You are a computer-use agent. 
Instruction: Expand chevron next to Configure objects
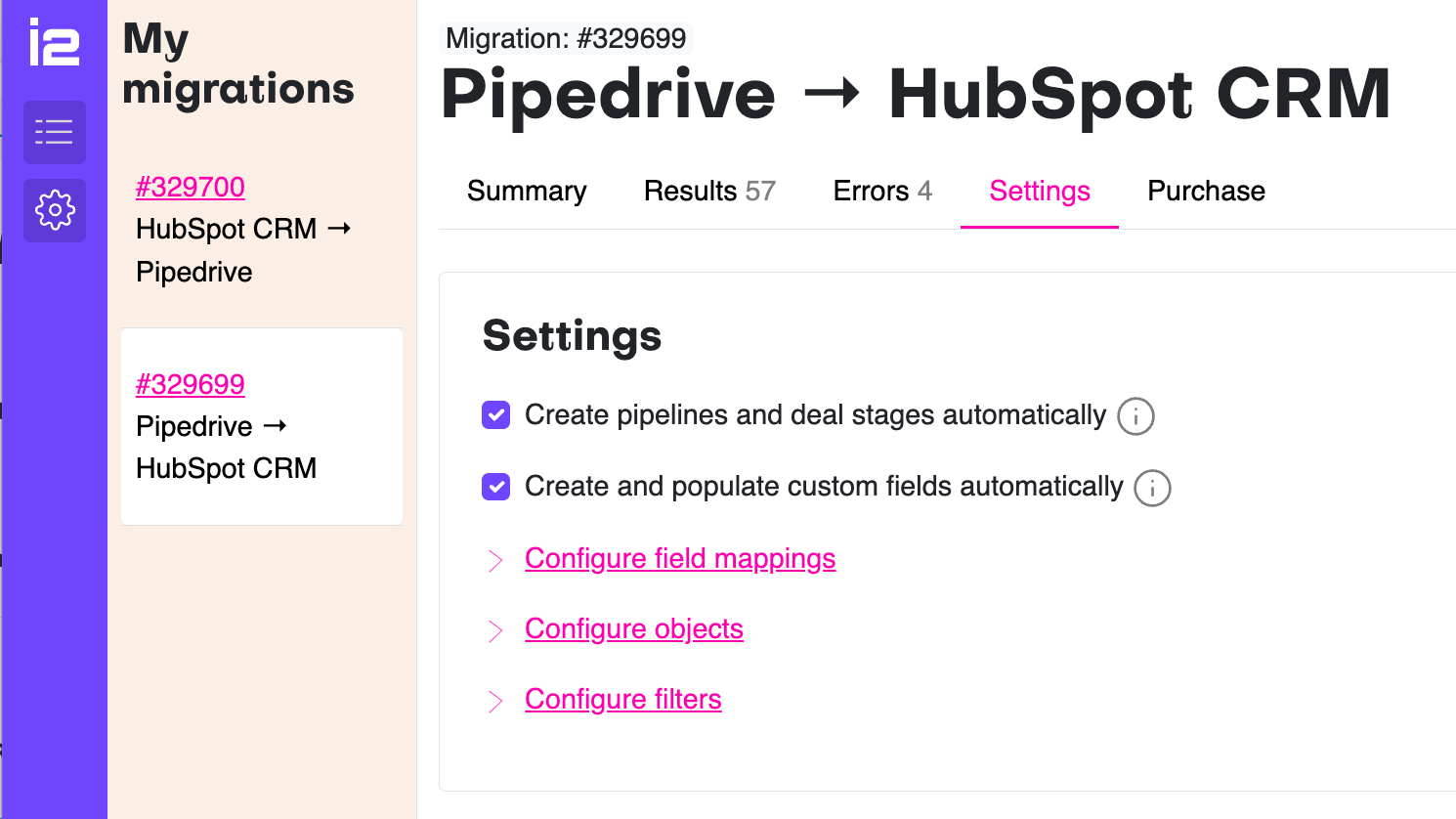click(x=495, y=630)
